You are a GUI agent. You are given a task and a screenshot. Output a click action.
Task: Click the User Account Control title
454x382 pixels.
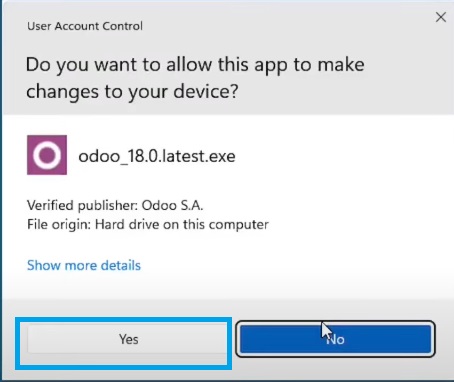click(x=85, y=26)
